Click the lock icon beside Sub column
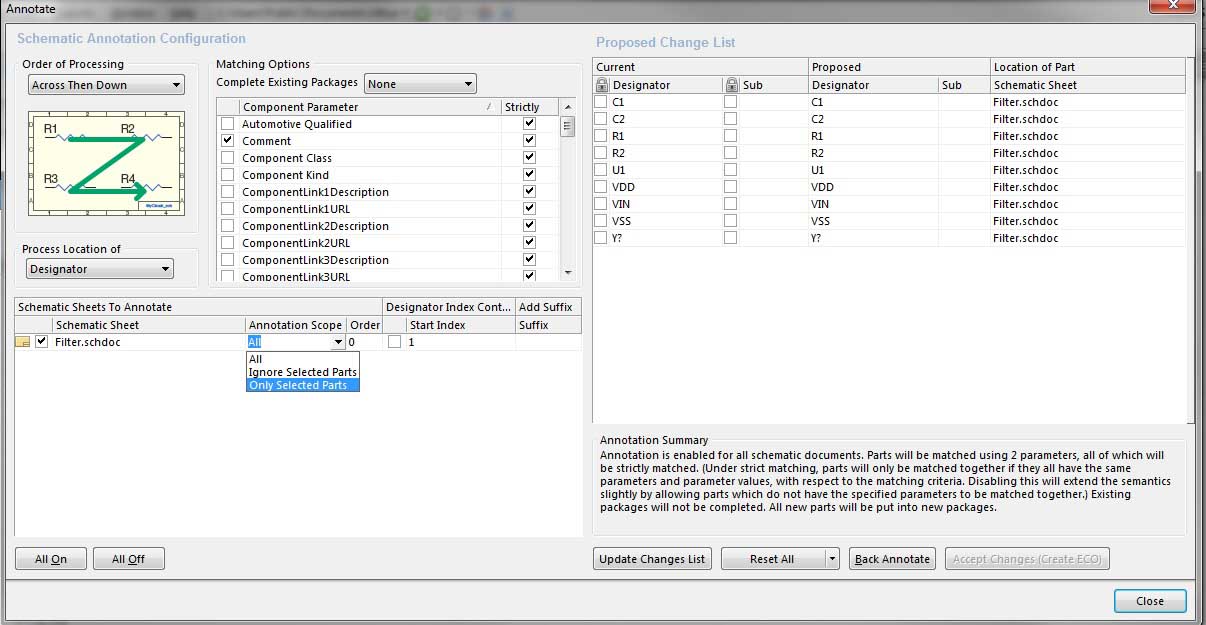1206x625 pixels. coord(731,85)
